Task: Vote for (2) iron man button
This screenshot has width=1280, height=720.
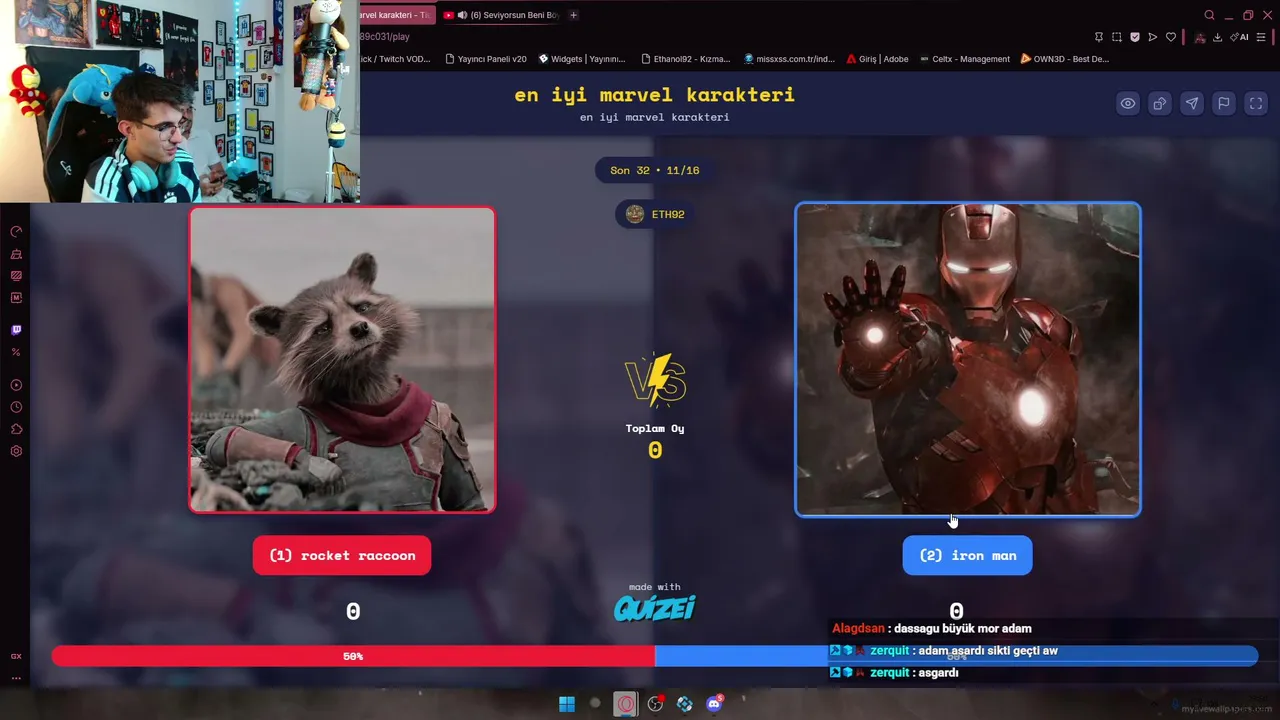Action: click(x=967, y=555)
